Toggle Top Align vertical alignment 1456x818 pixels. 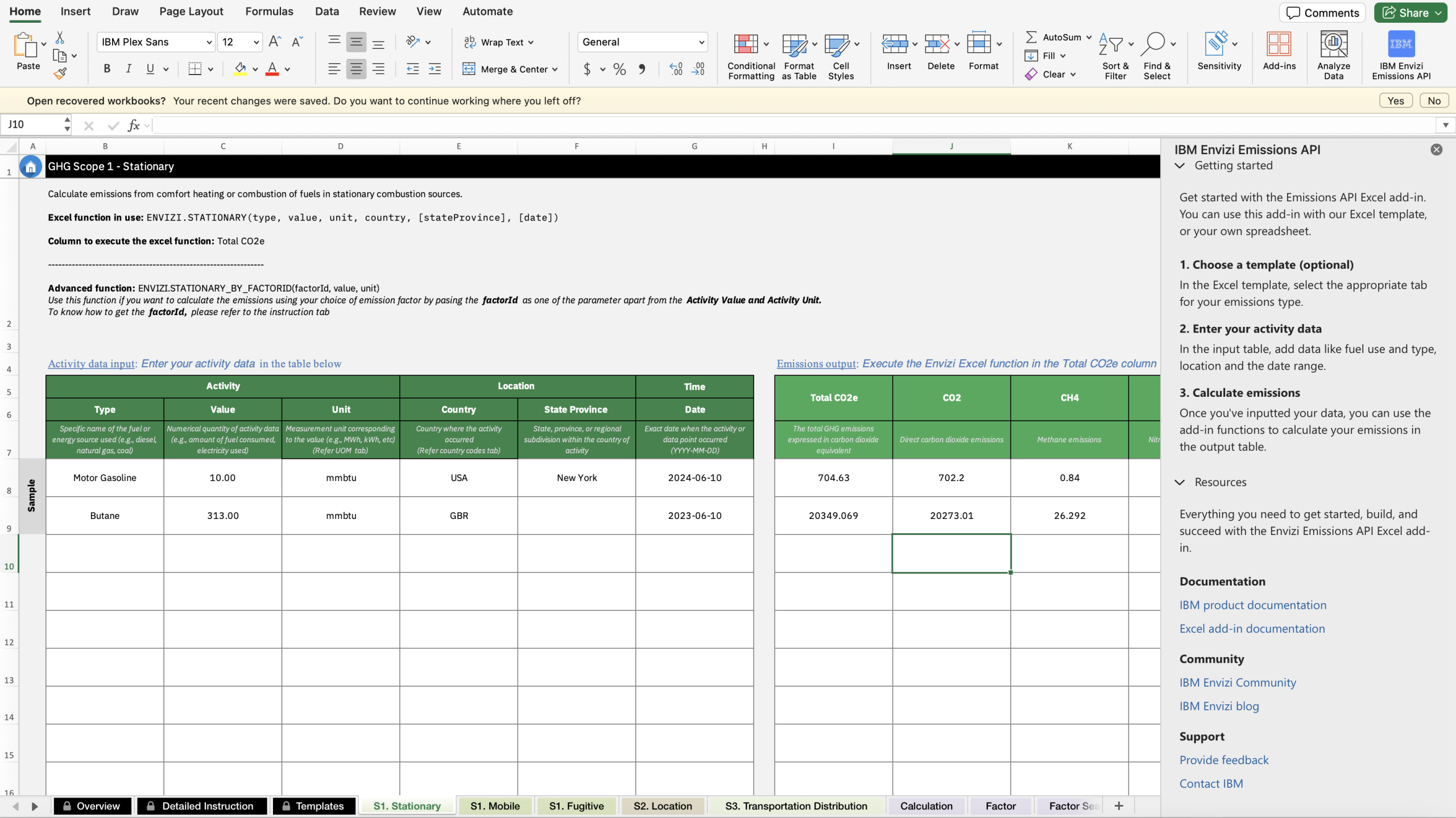334,40
